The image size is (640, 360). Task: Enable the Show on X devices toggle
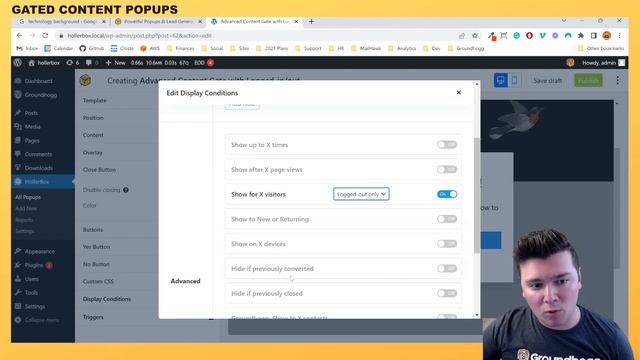447,244
